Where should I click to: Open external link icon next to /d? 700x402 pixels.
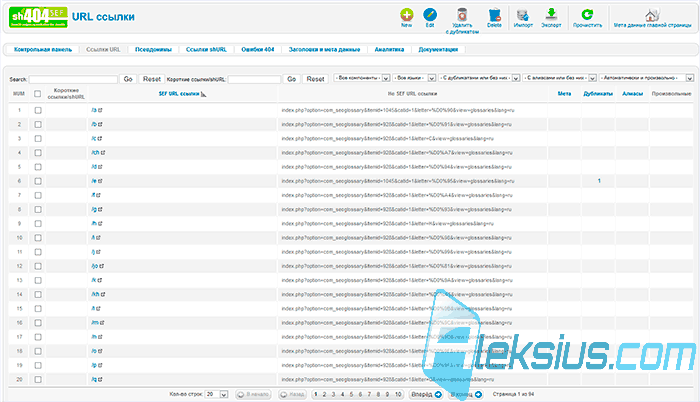coord(100,167)
